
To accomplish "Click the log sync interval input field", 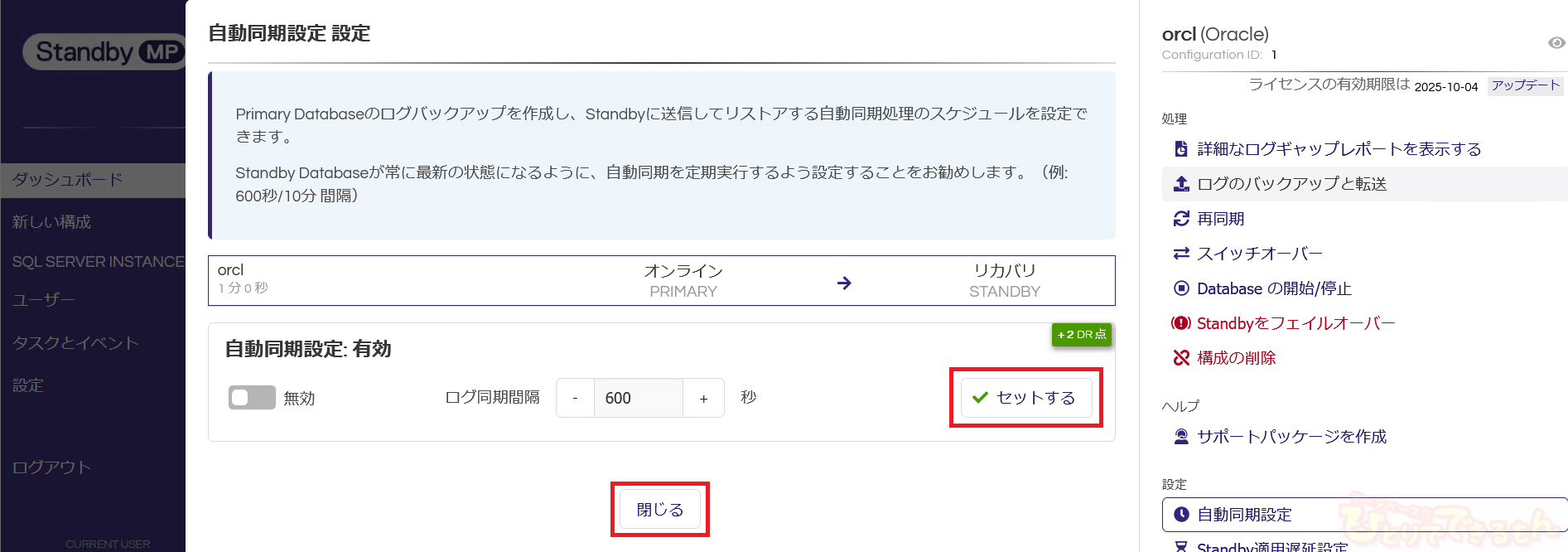I will click(x=638, y=399).
